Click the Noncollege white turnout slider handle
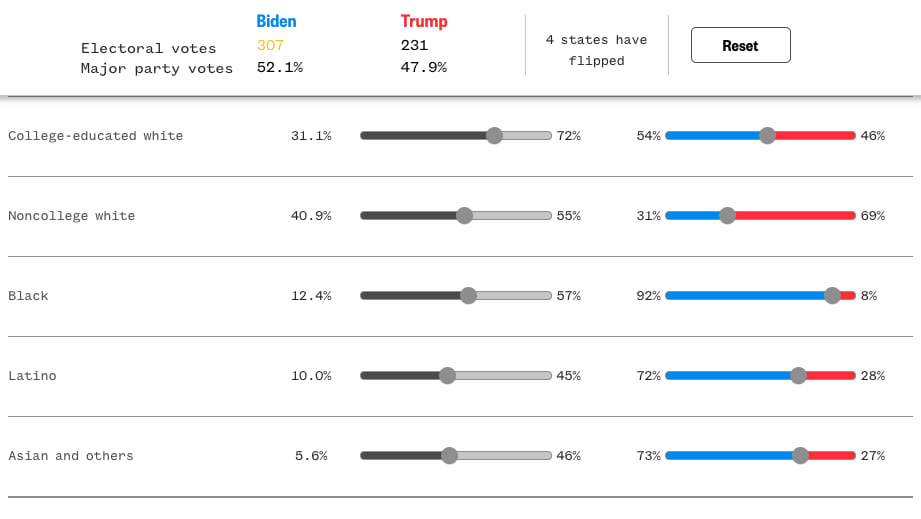 (464, 216)
